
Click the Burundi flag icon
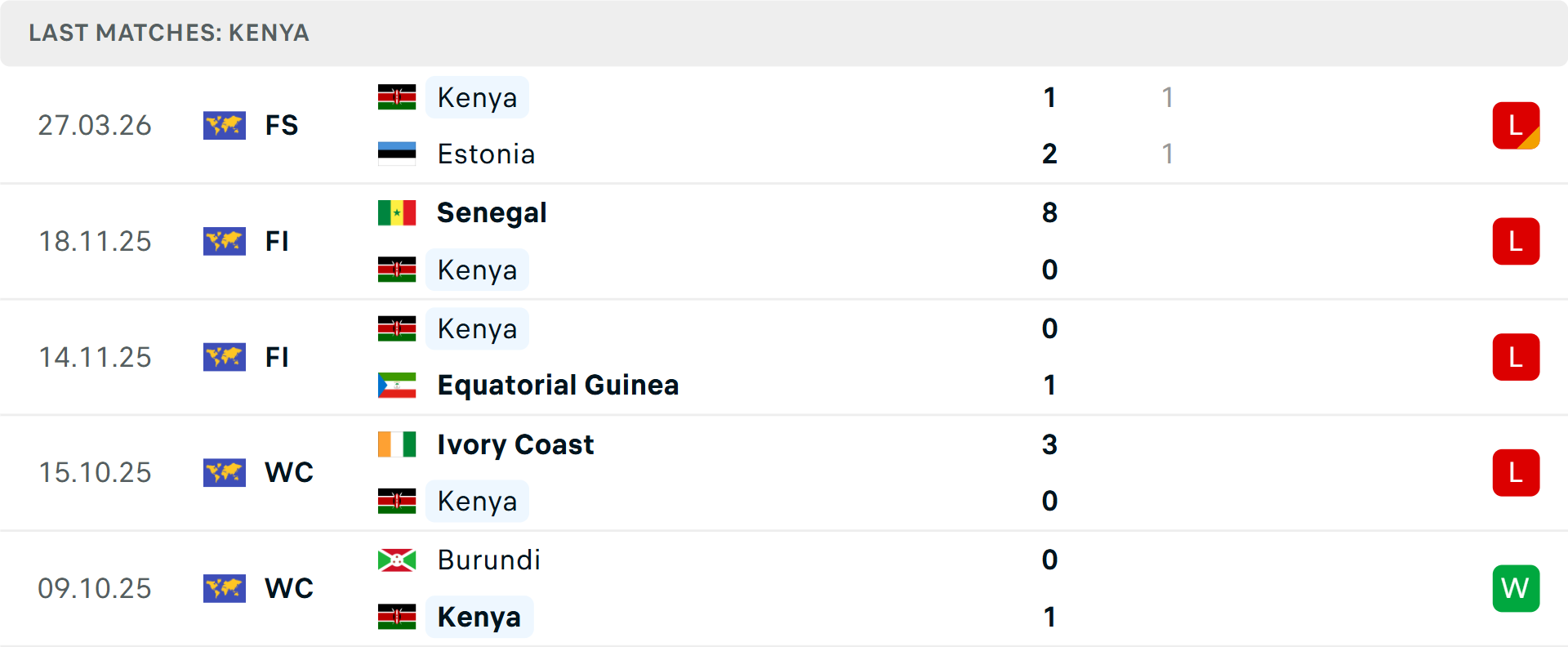(397, 560)
